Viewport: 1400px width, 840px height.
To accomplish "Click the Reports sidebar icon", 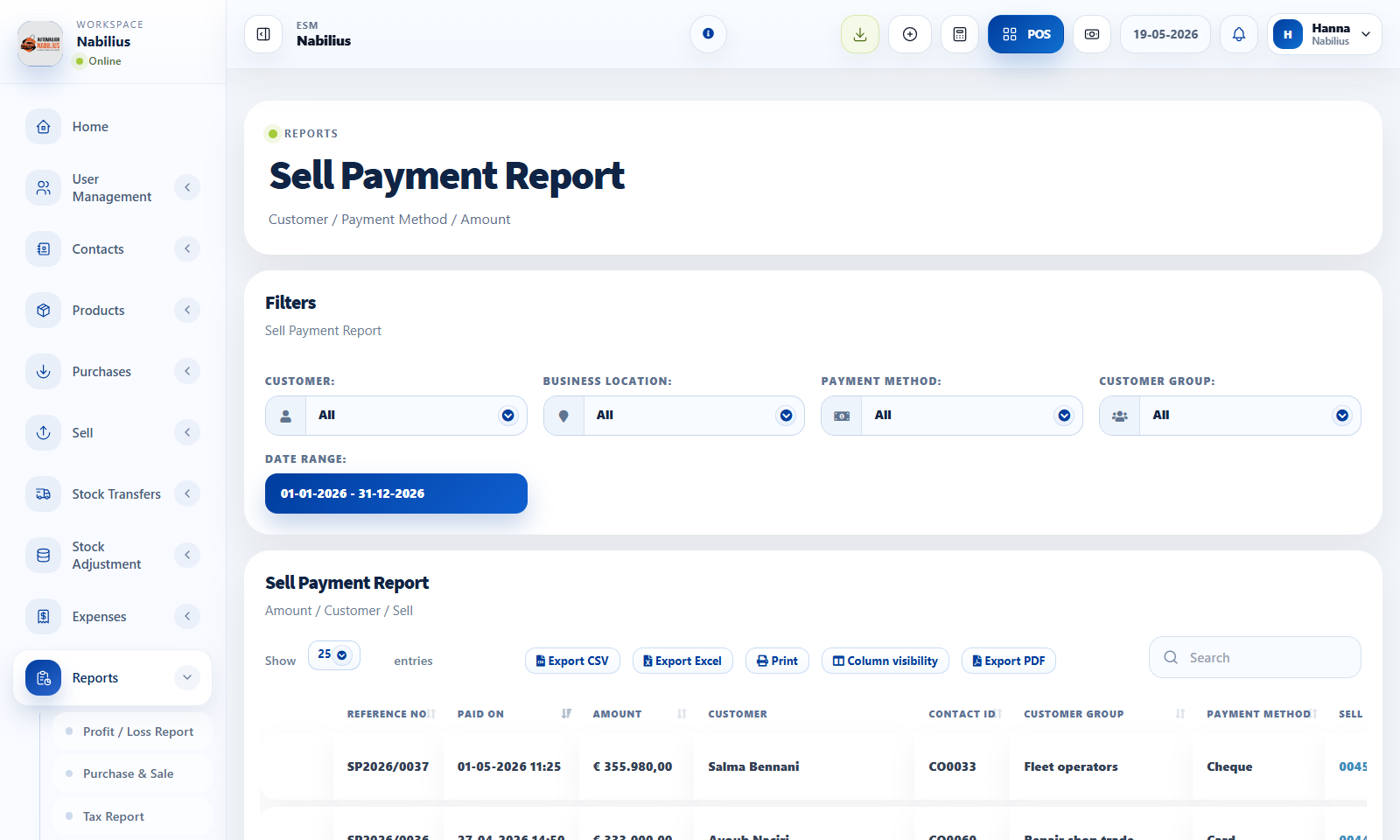I will pos(44,677).
